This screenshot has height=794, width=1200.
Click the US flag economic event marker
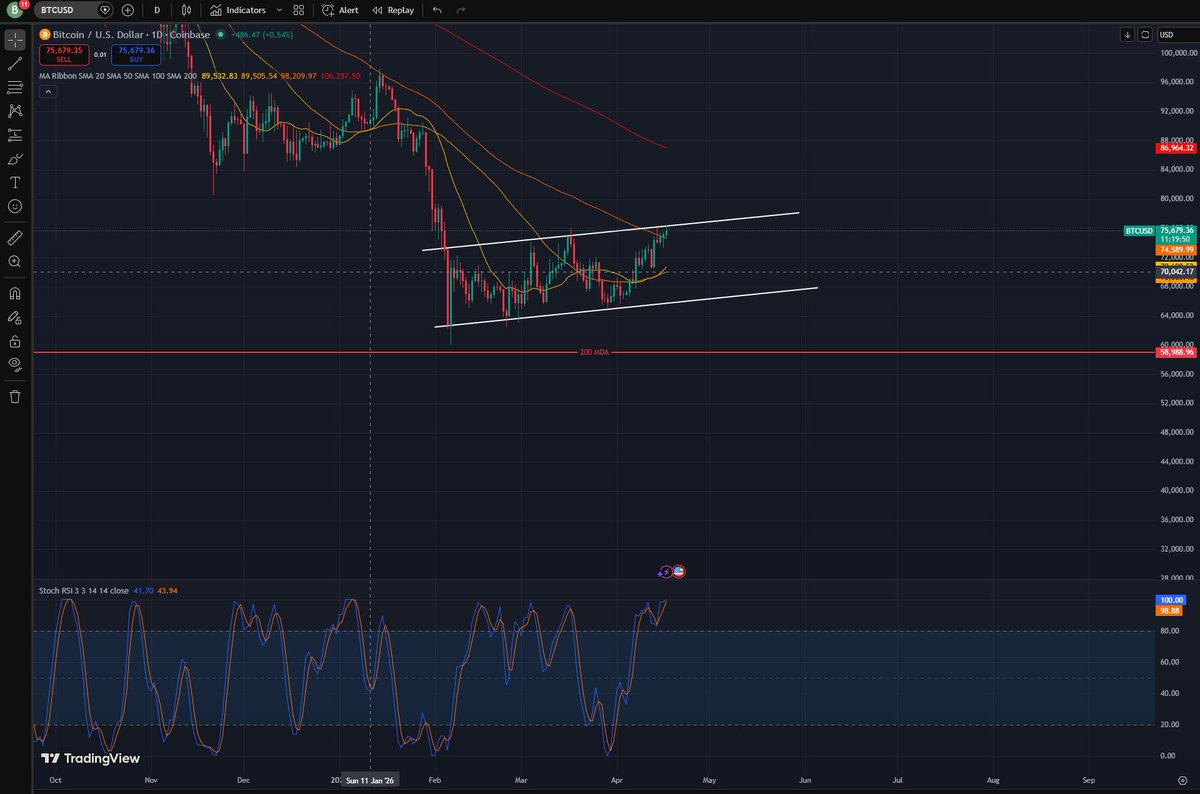click(x=678, y=572)
